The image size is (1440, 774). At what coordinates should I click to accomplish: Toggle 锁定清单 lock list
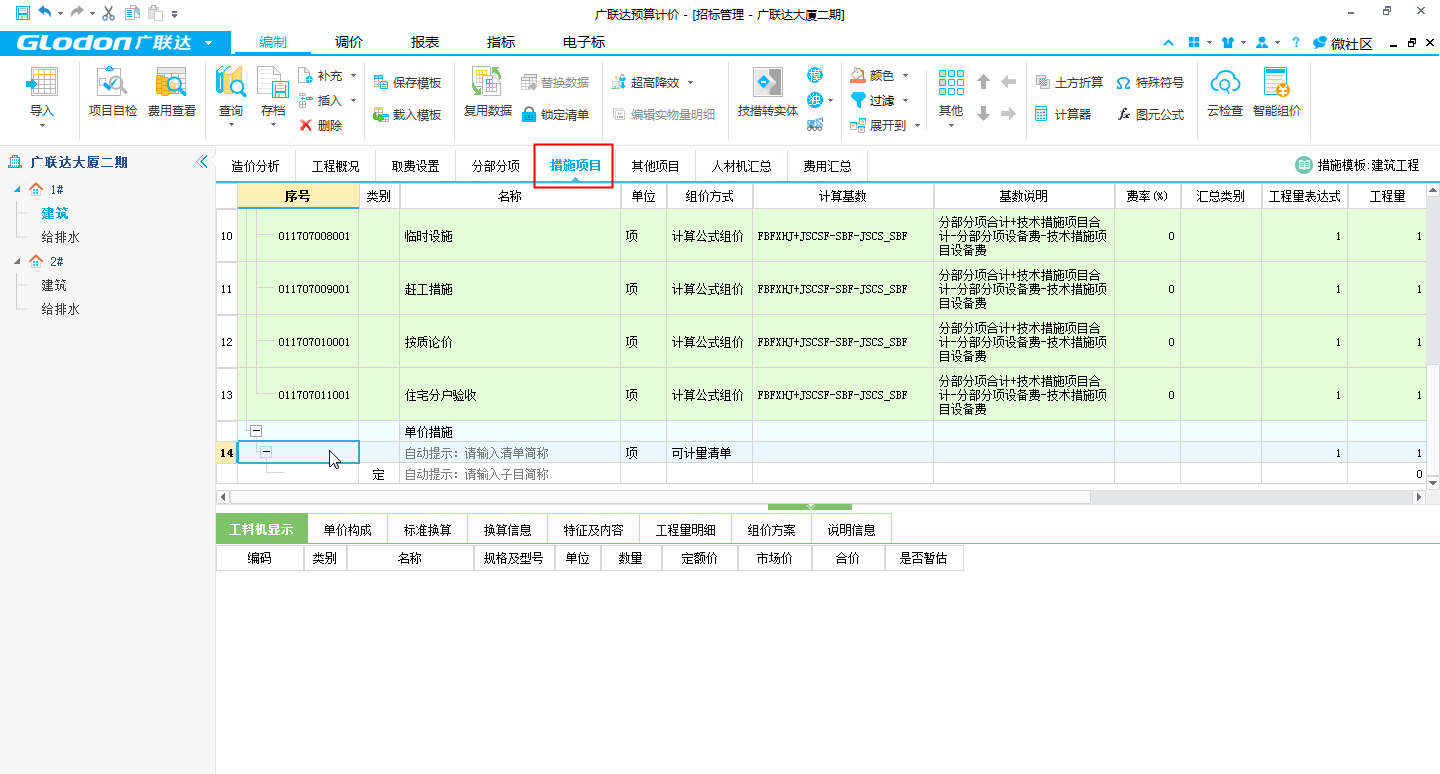pyautogui.click(x=555, y=114)
